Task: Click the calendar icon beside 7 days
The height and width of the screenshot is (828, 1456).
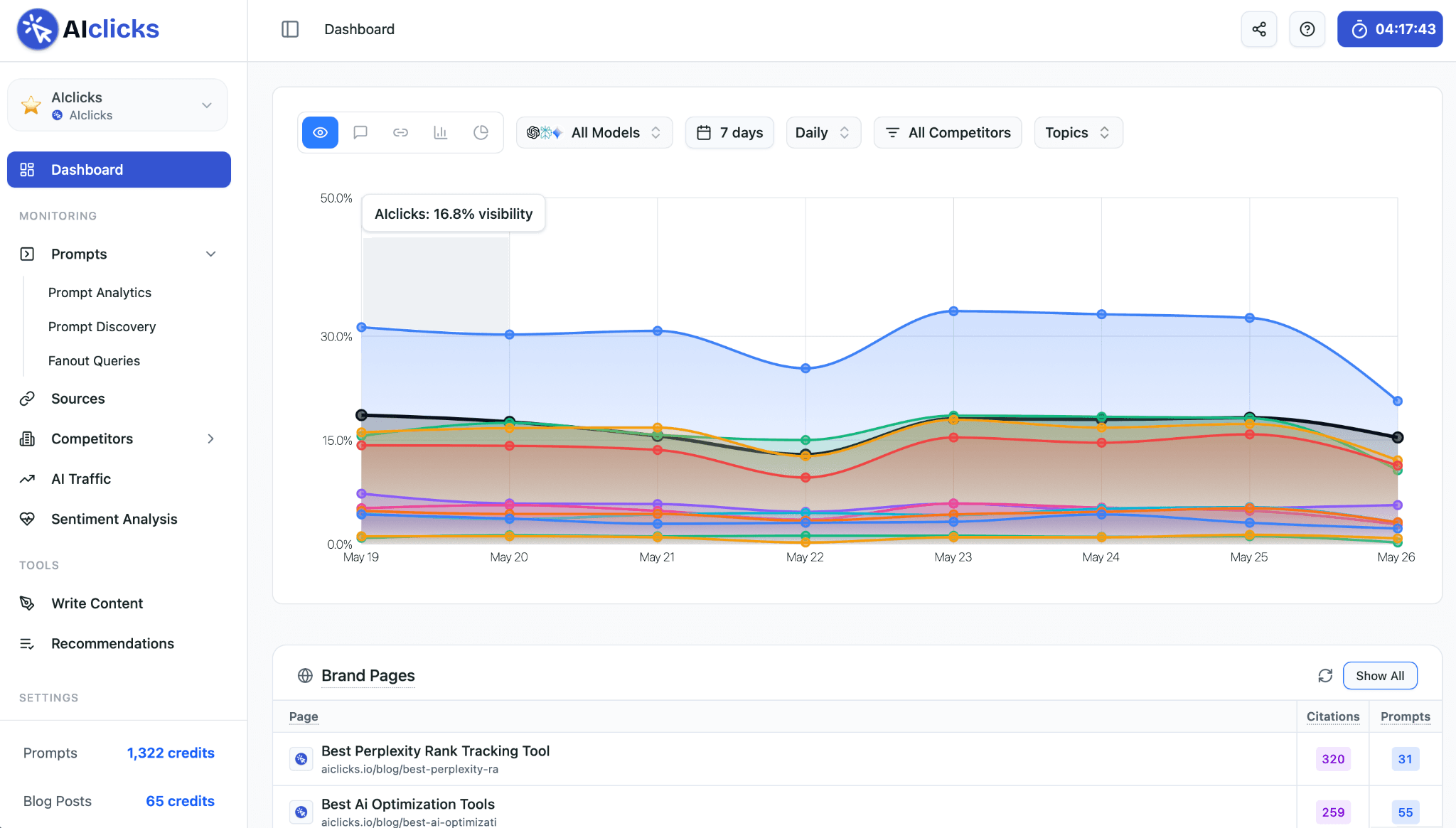Action: (x=704, y=133)
